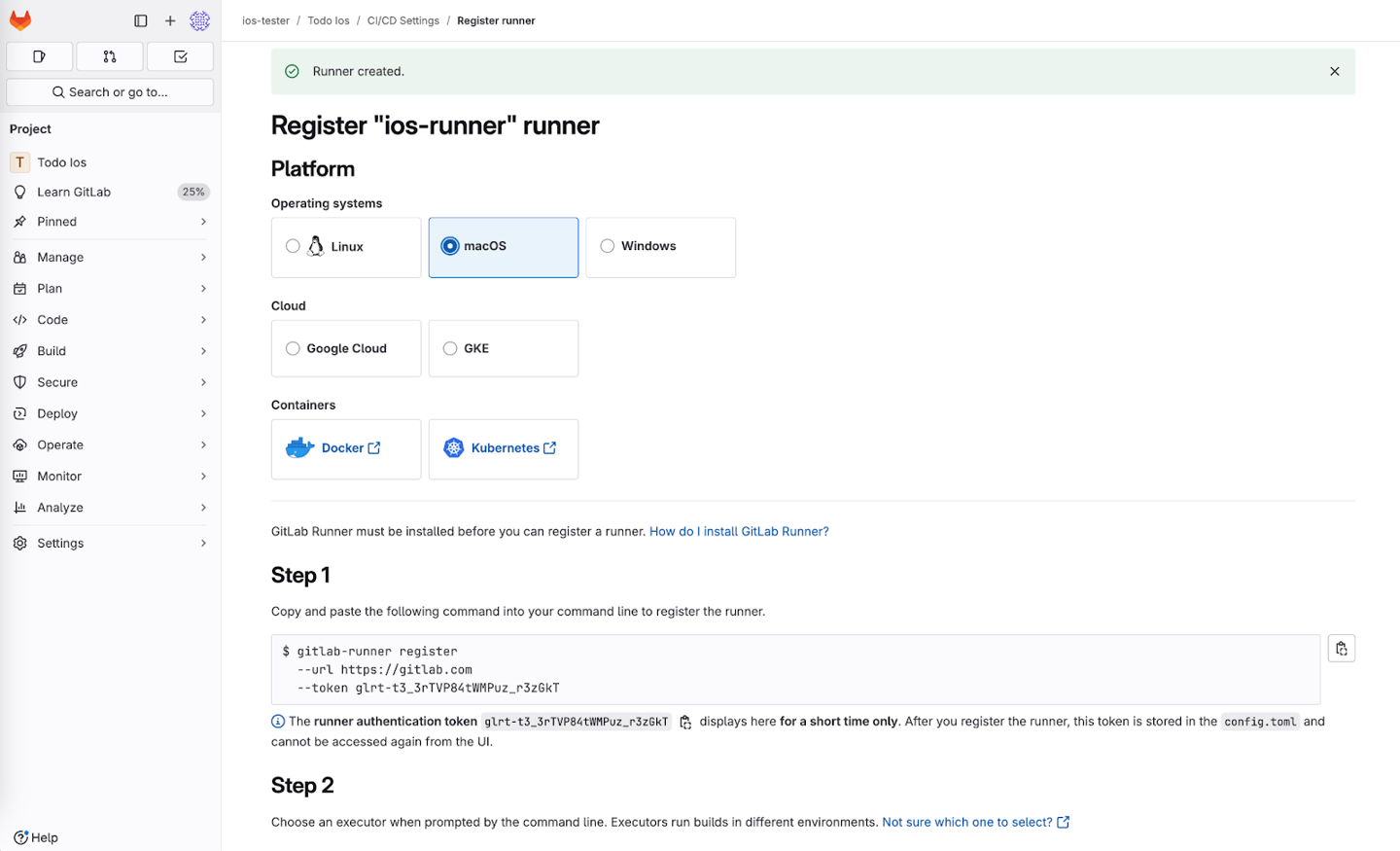Click the GitLab fox logo
The width and height of the screenshot is (1400, 851).
tap(20, 20)
